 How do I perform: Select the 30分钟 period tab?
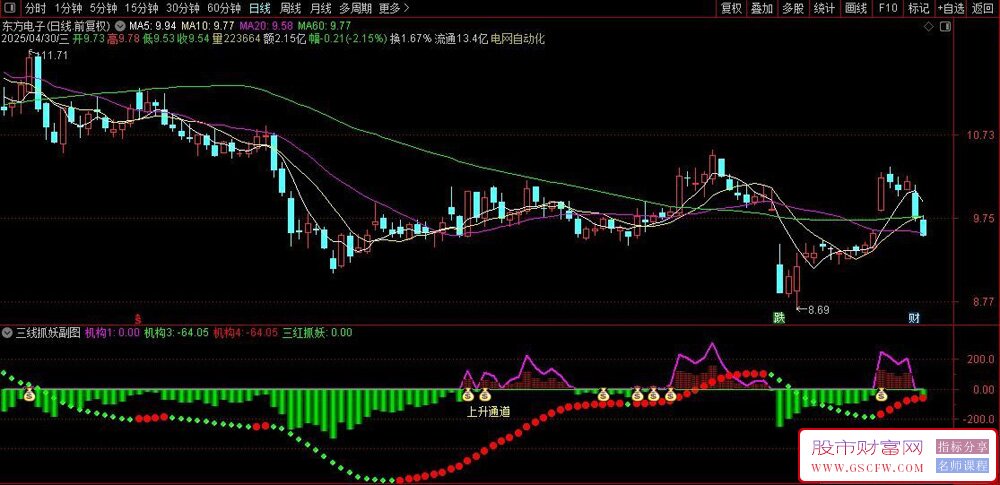point(183,8)
